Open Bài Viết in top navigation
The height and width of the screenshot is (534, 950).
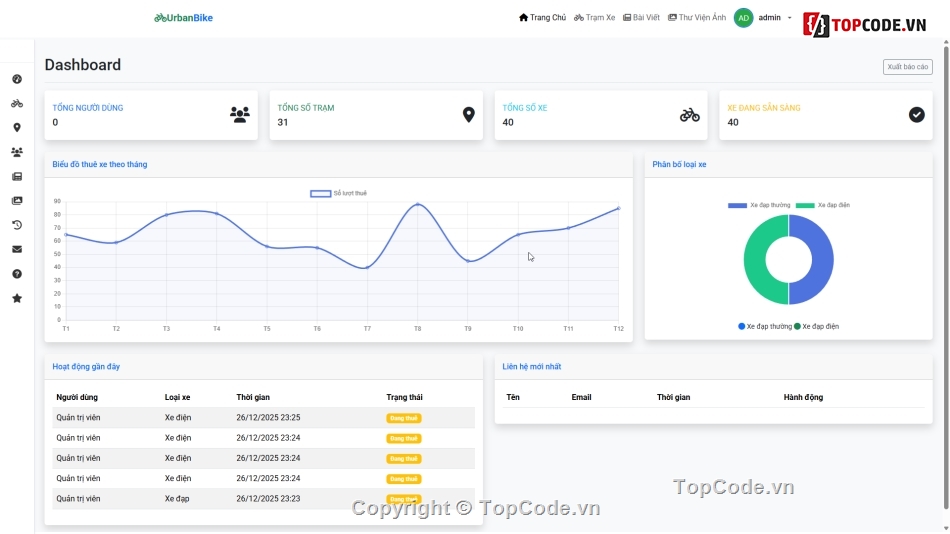(641, 18)
